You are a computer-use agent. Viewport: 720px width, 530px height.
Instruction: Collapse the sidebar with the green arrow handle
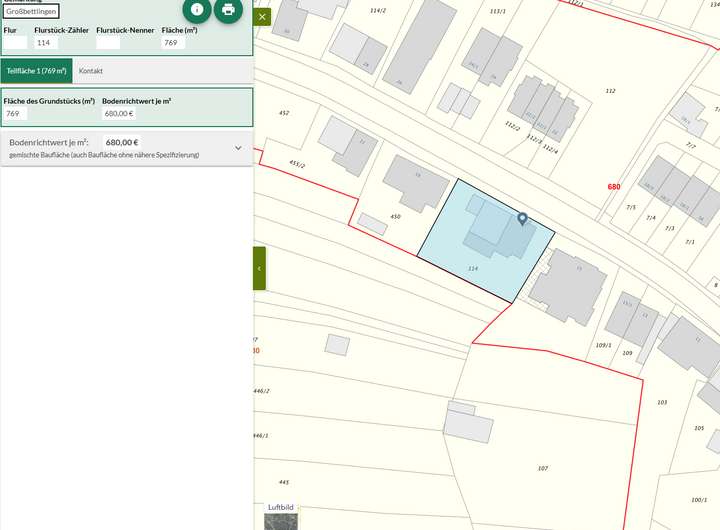click(259, 268)
